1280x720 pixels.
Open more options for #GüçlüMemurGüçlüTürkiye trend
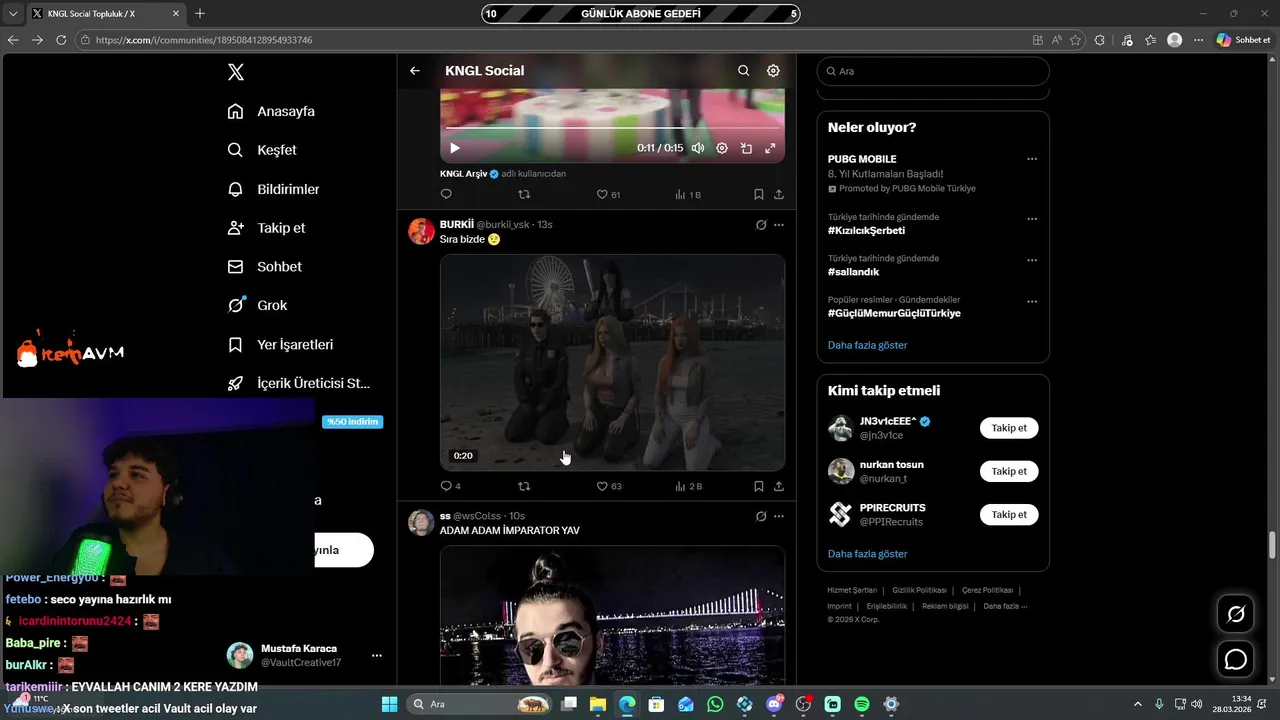click(1032, 302)
